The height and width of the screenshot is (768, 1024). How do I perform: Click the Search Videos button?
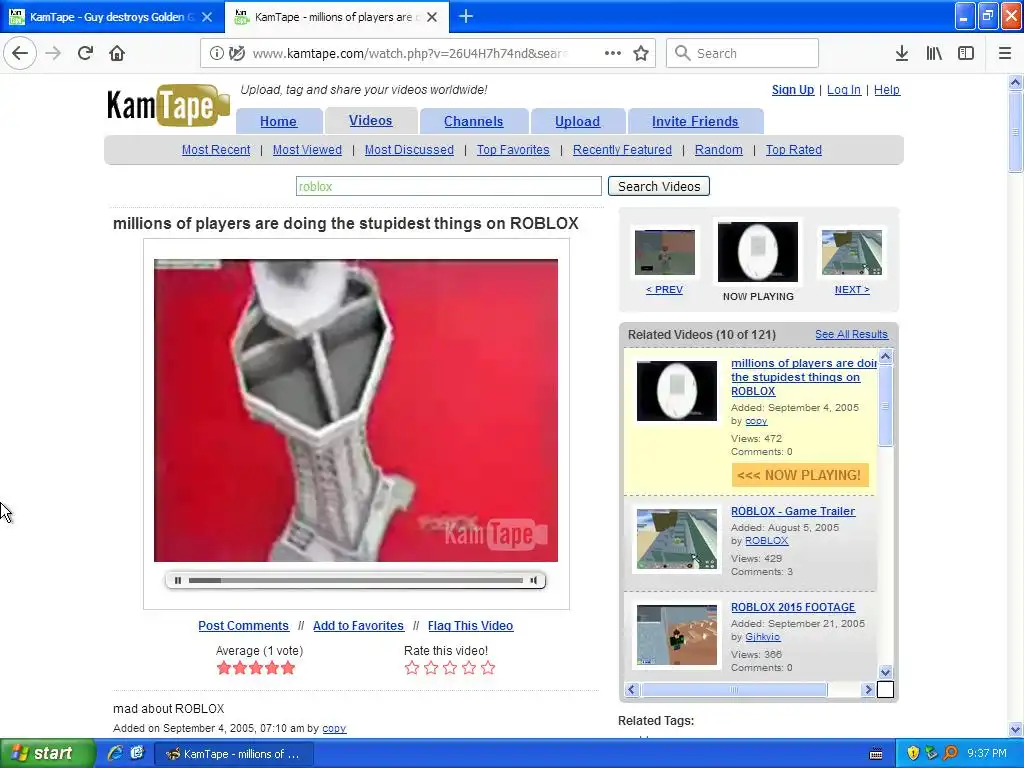(x=659, y=186)
